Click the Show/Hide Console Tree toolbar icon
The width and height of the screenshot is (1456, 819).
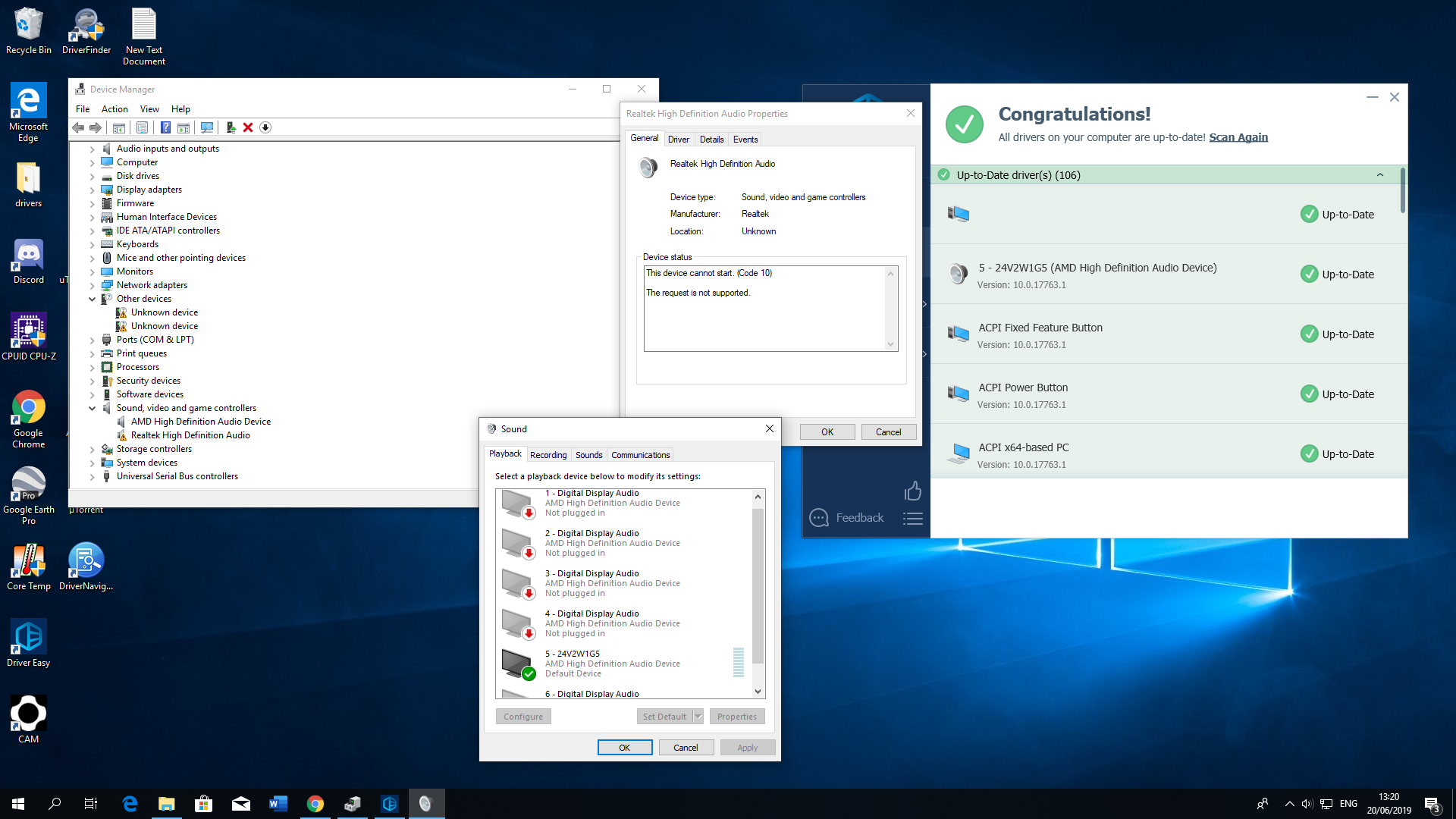coord(119,127)
